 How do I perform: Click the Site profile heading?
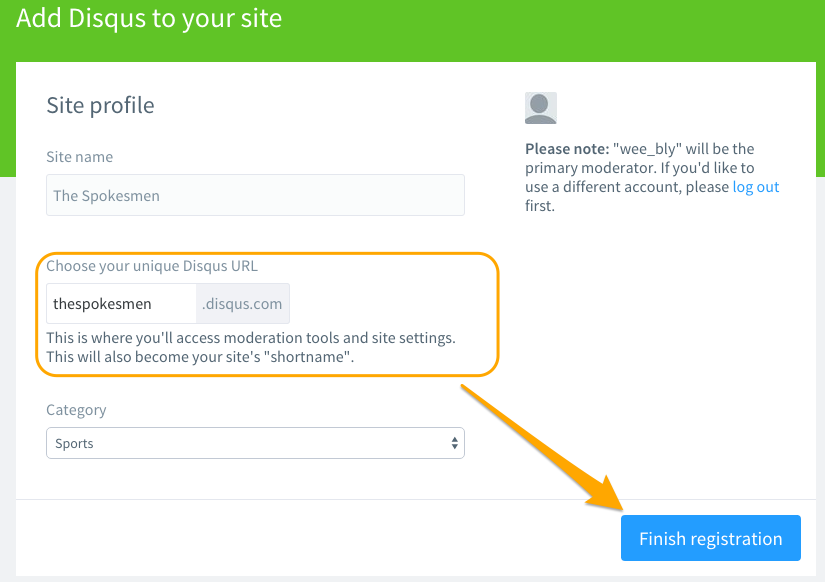(100, 105)
